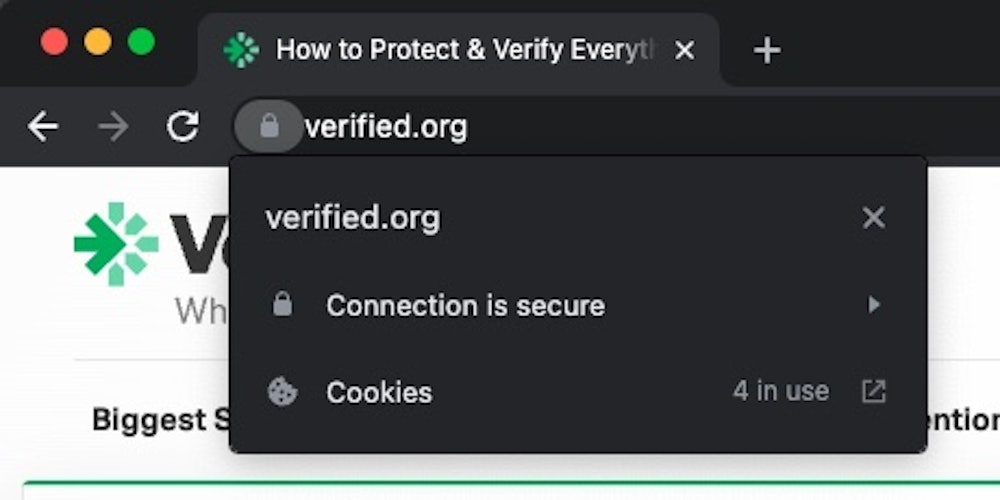Open cookie settings via the external link icon

click(873, 392)
